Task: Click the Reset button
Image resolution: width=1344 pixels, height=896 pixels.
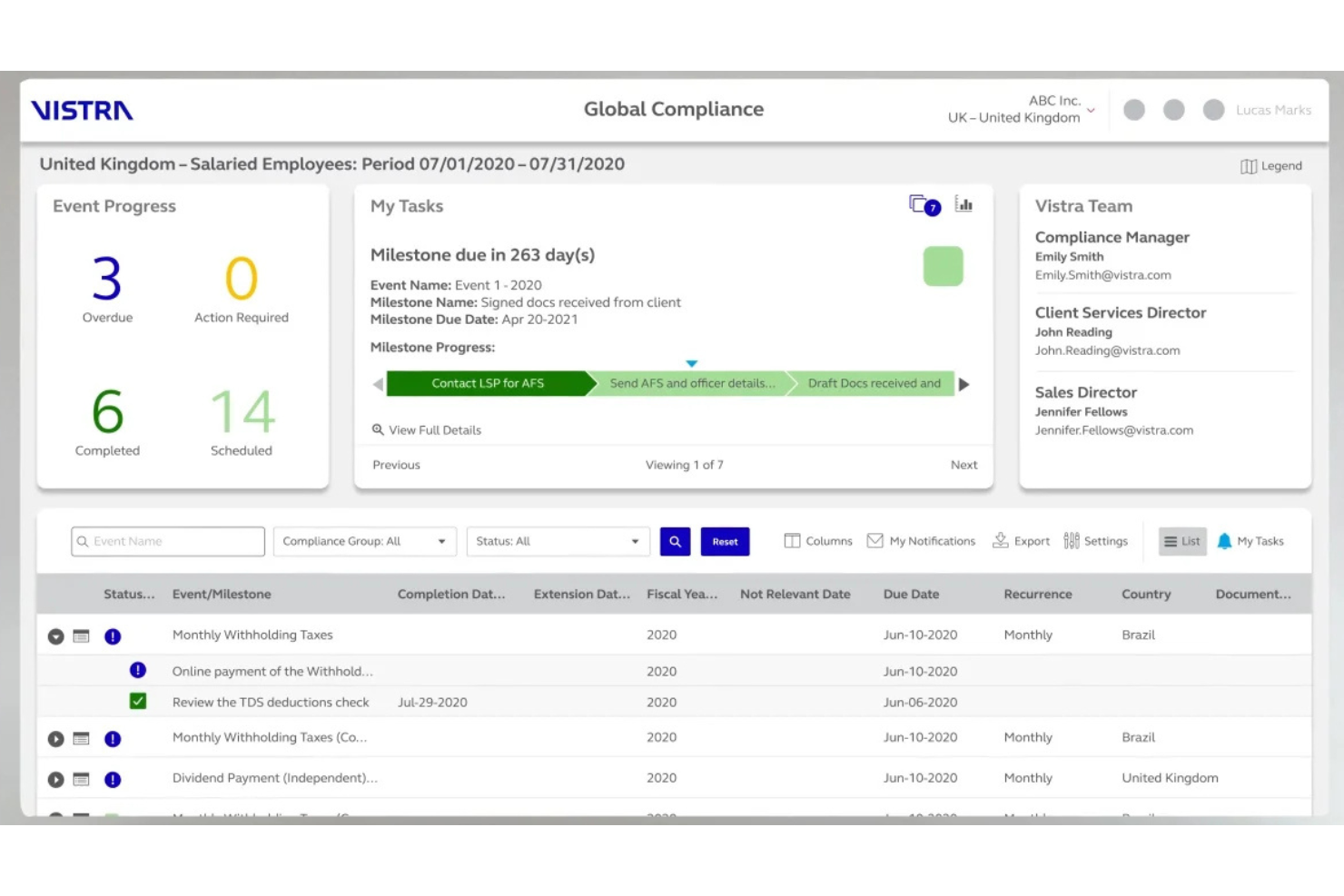Action: click(x=725, y=541)
